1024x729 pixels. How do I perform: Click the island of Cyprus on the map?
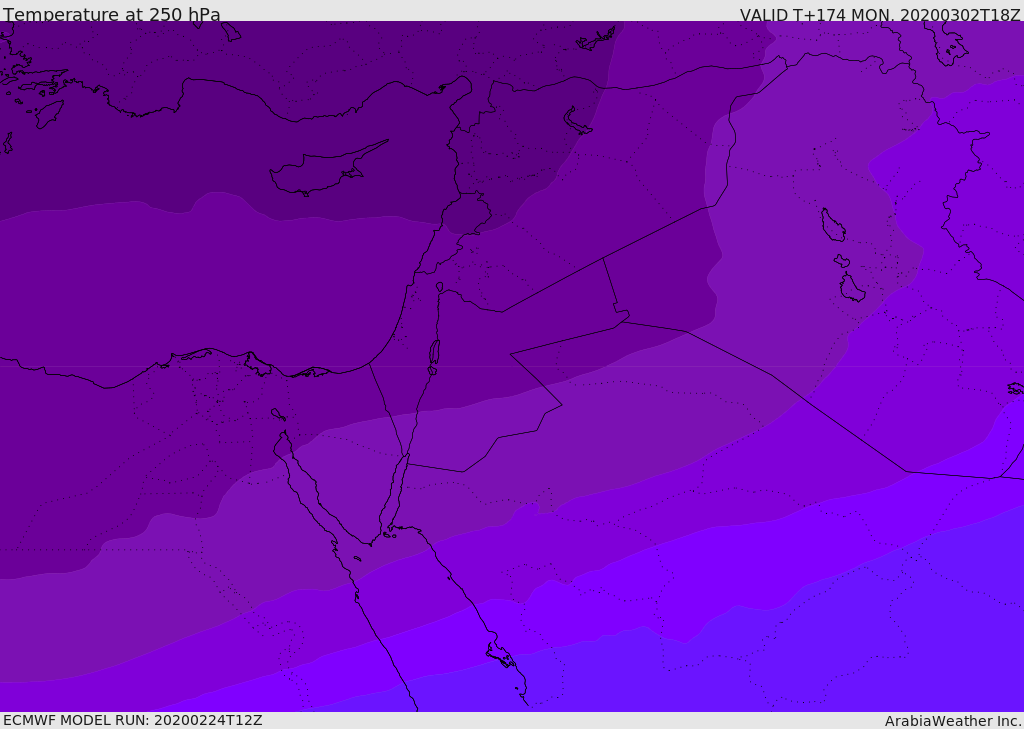[327, 170]
